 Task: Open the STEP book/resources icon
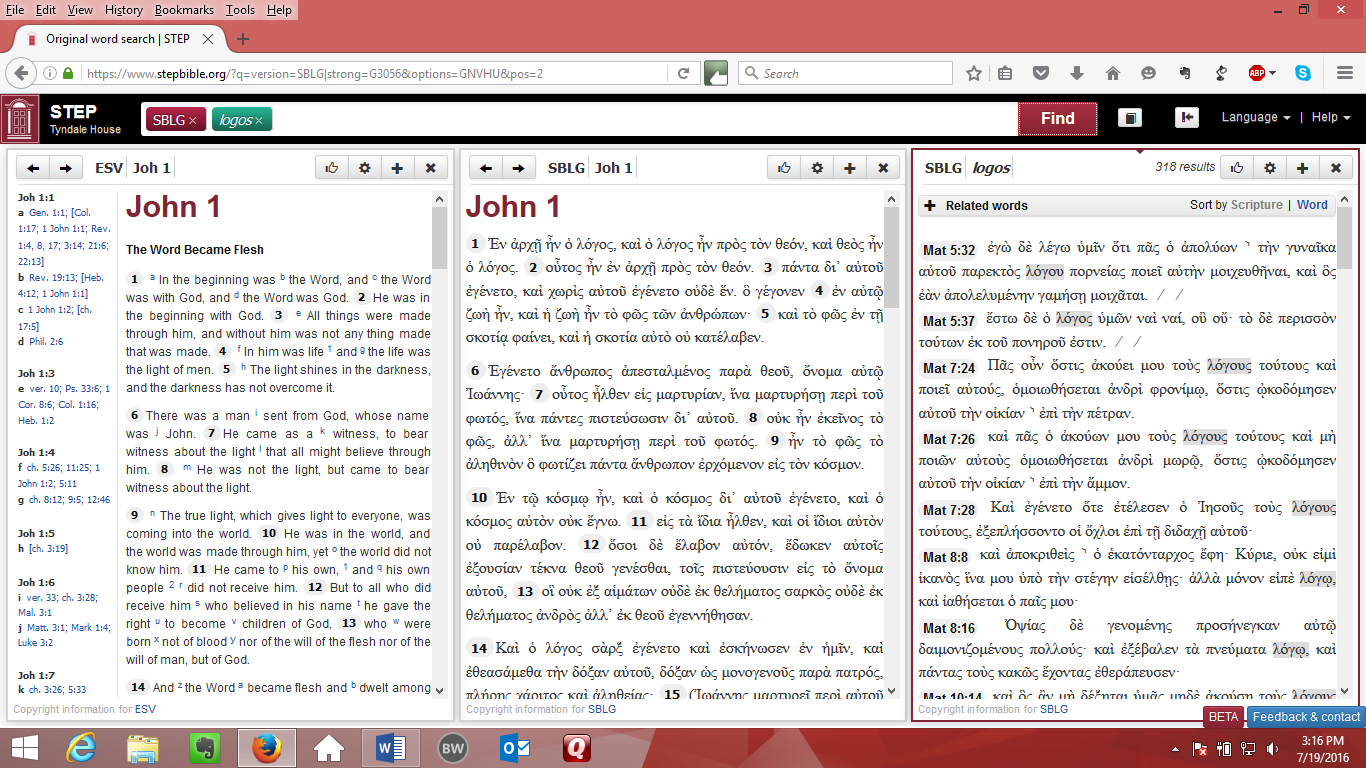(1129, 118)
